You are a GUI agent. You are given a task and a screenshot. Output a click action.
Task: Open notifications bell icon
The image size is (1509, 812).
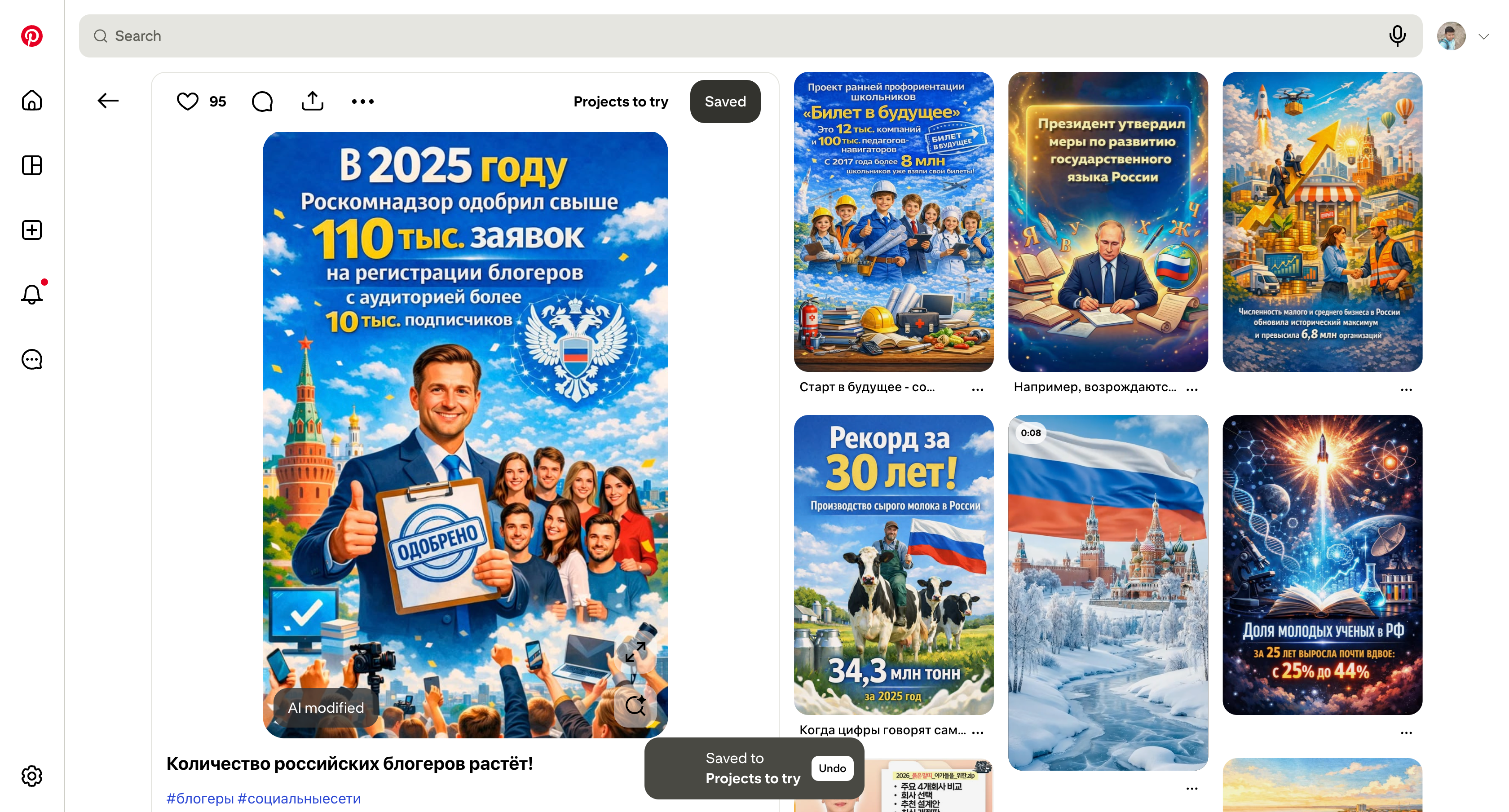(31, 294)
